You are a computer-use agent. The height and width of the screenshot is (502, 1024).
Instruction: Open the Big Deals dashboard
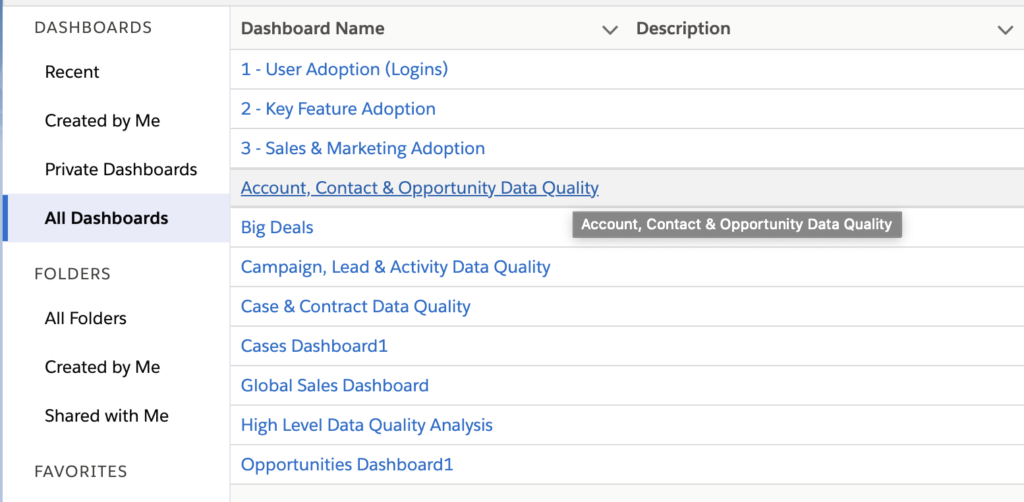click(x=277, y=228)
